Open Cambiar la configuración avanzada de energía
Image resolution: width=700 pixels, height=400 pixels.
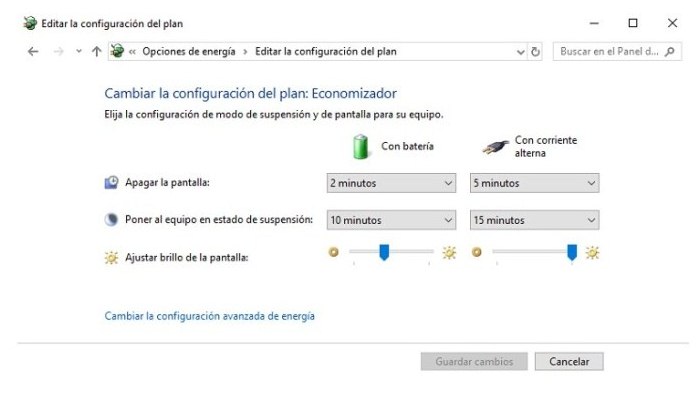point(209,316)
